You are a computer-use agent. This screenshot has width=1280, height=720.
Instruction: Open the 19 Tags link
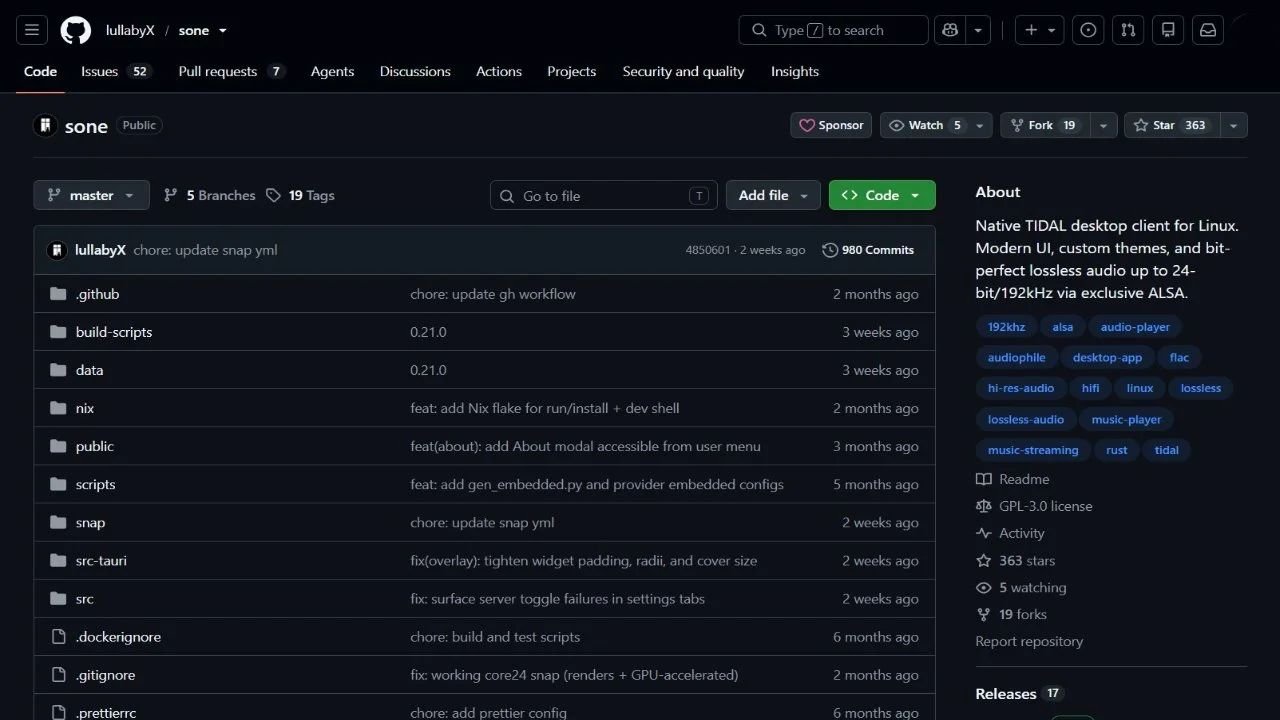tap(301, 195)
